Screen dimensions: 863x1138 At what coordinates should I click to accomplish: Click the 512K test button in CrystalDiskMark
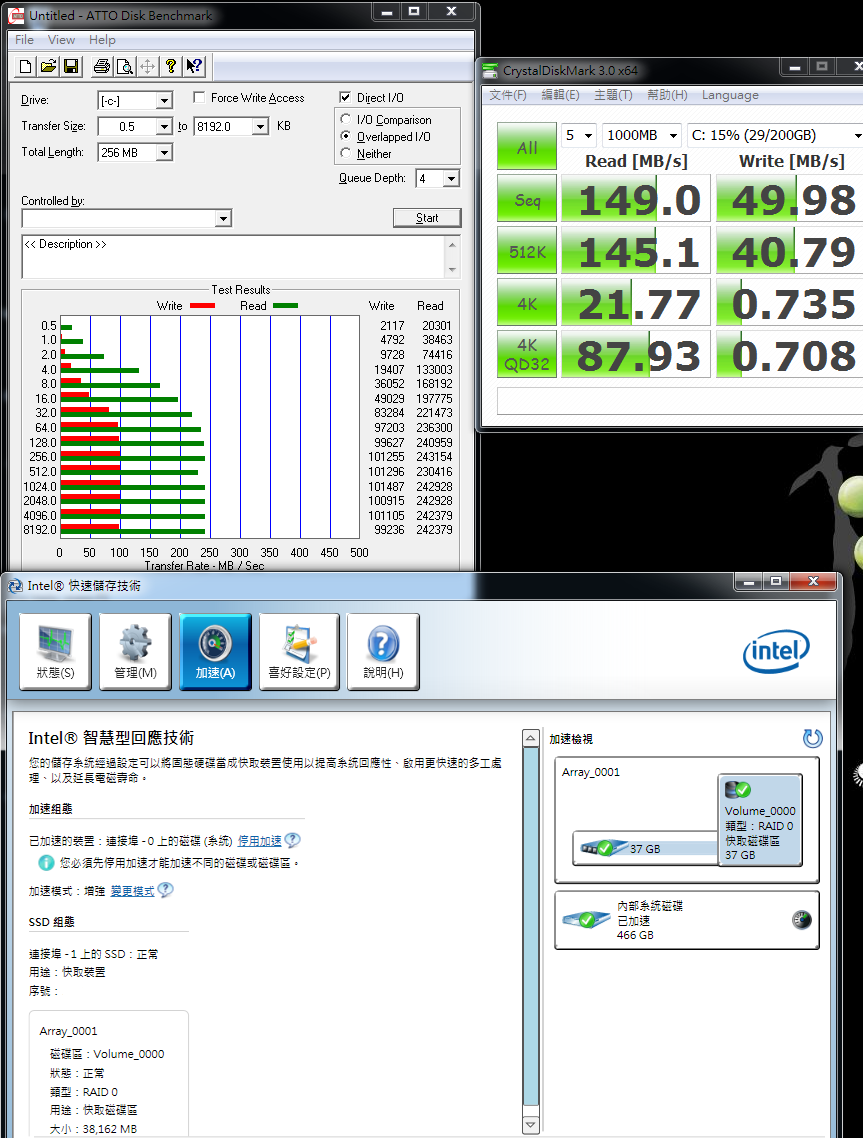click(x=527, y=251)
